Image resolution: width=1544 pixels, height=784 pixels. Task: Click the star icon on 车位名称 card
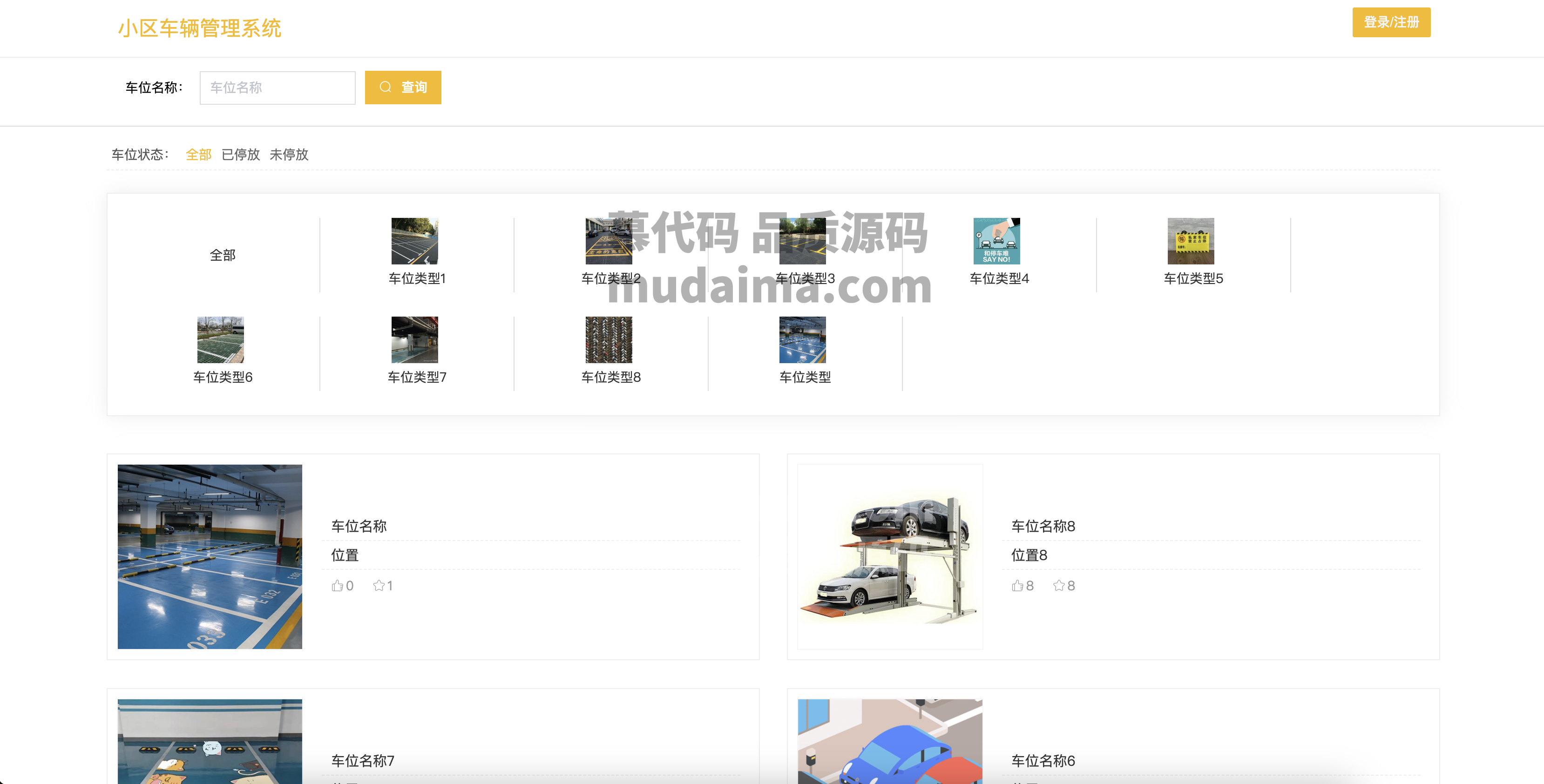click(379, 586)
